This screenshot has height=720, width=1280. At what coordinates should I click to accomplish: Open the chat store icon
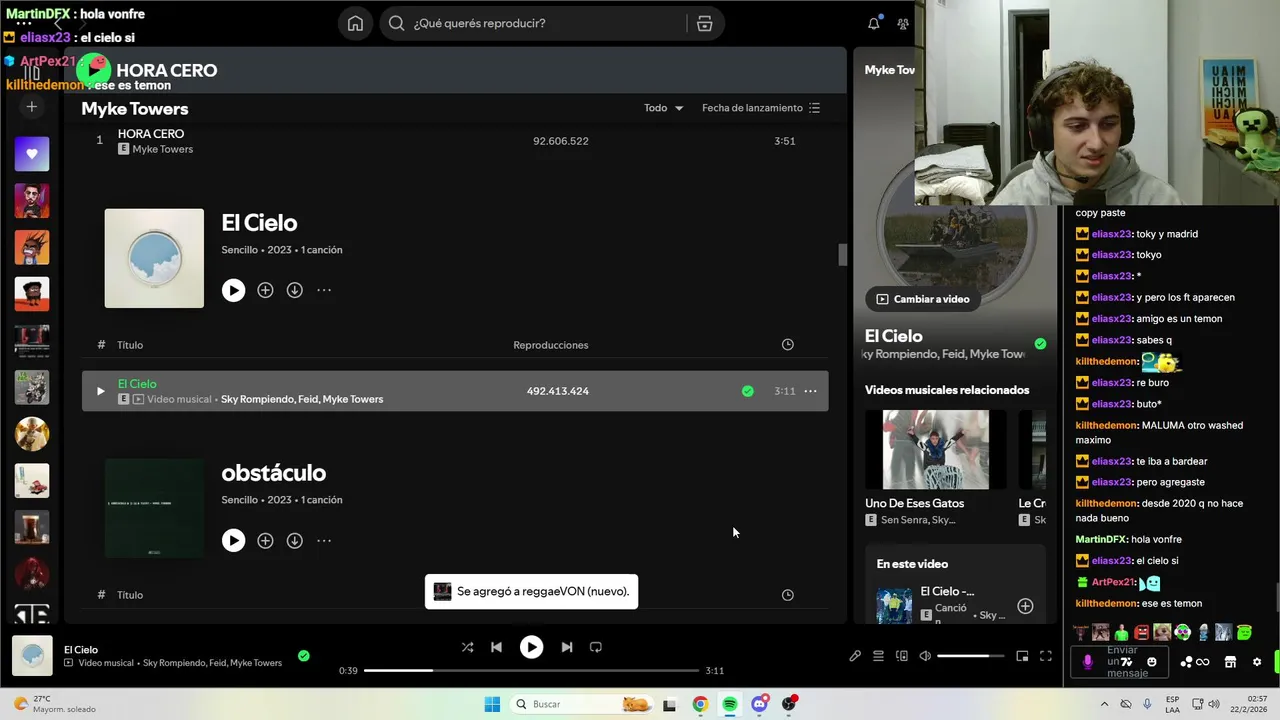coord(1231,662)
